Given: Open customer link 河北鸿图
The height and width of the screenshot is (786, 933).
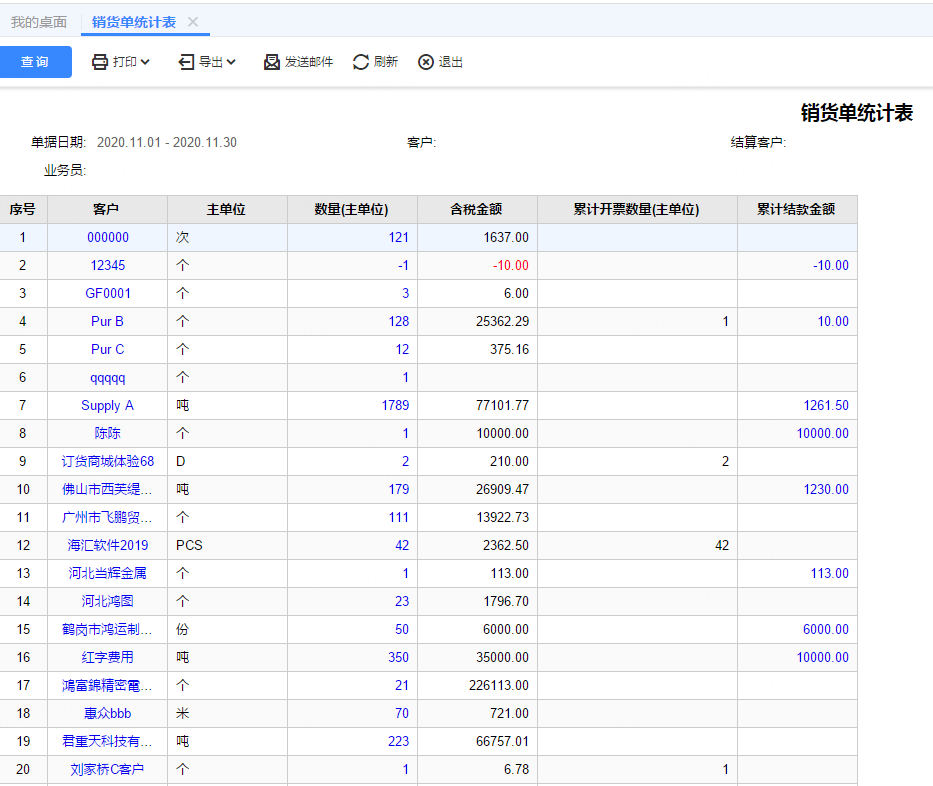Looking at the screenshot, I should click(108, 601).
